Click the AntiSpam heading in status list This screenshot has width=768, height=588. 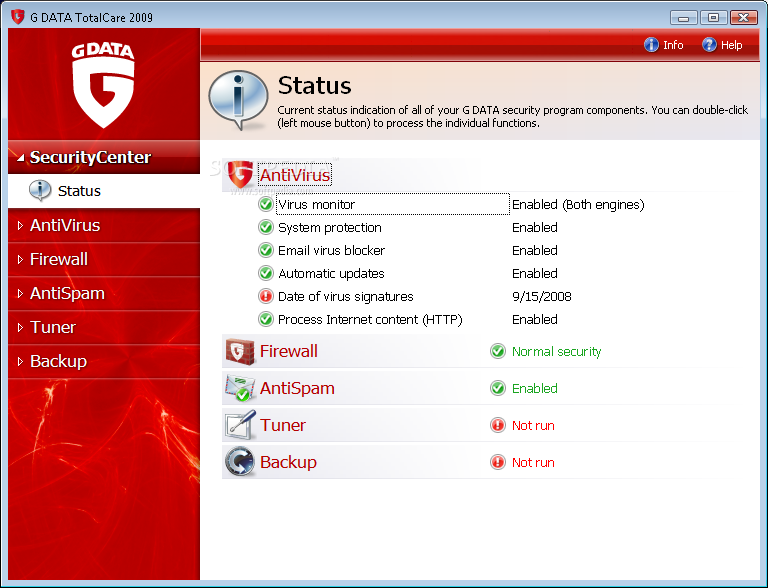[297, 388]
